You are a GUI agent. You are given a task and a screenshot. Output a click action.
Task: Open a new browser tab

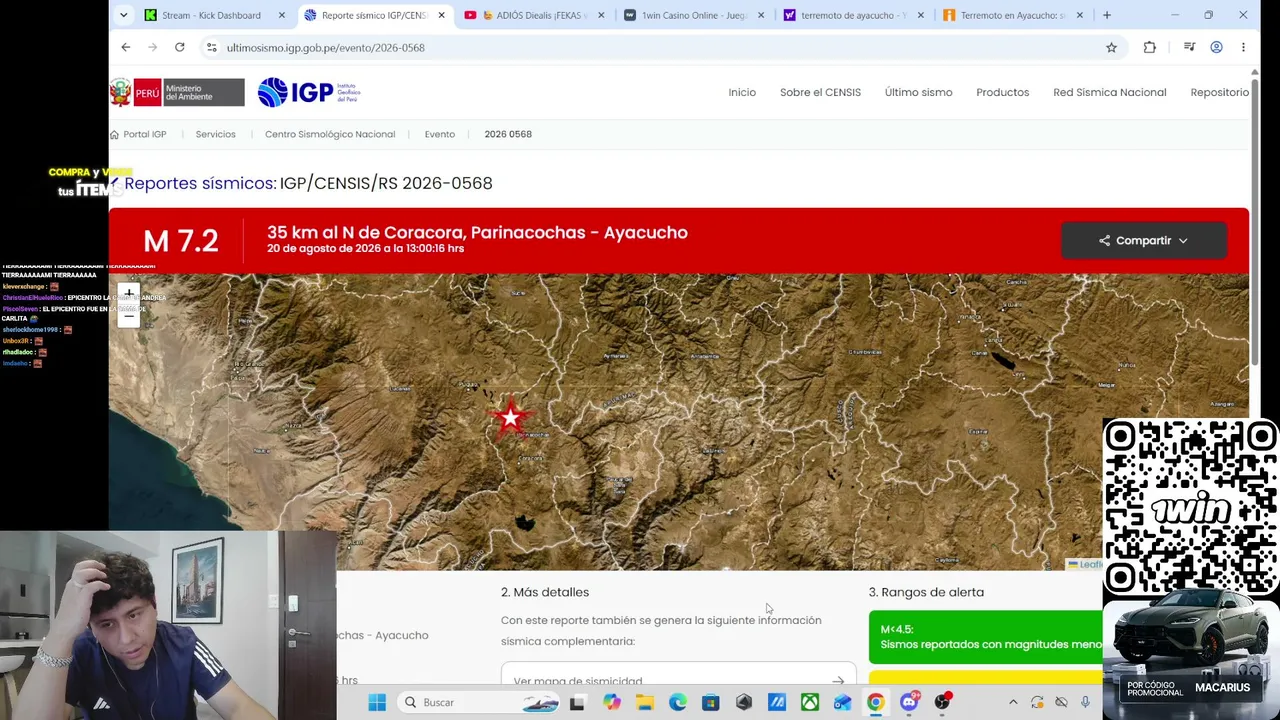pyautogui.click(x=1106, y=15)
